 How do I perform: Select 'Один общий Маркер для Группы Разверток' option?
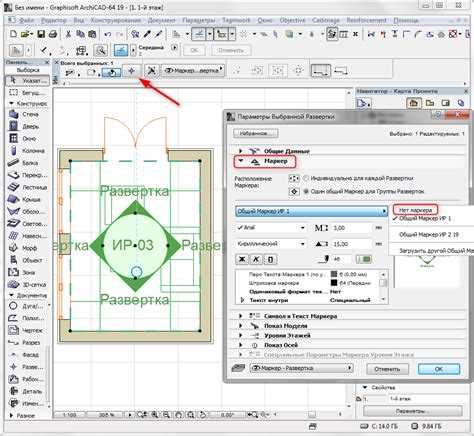click(x=306, y=192)
